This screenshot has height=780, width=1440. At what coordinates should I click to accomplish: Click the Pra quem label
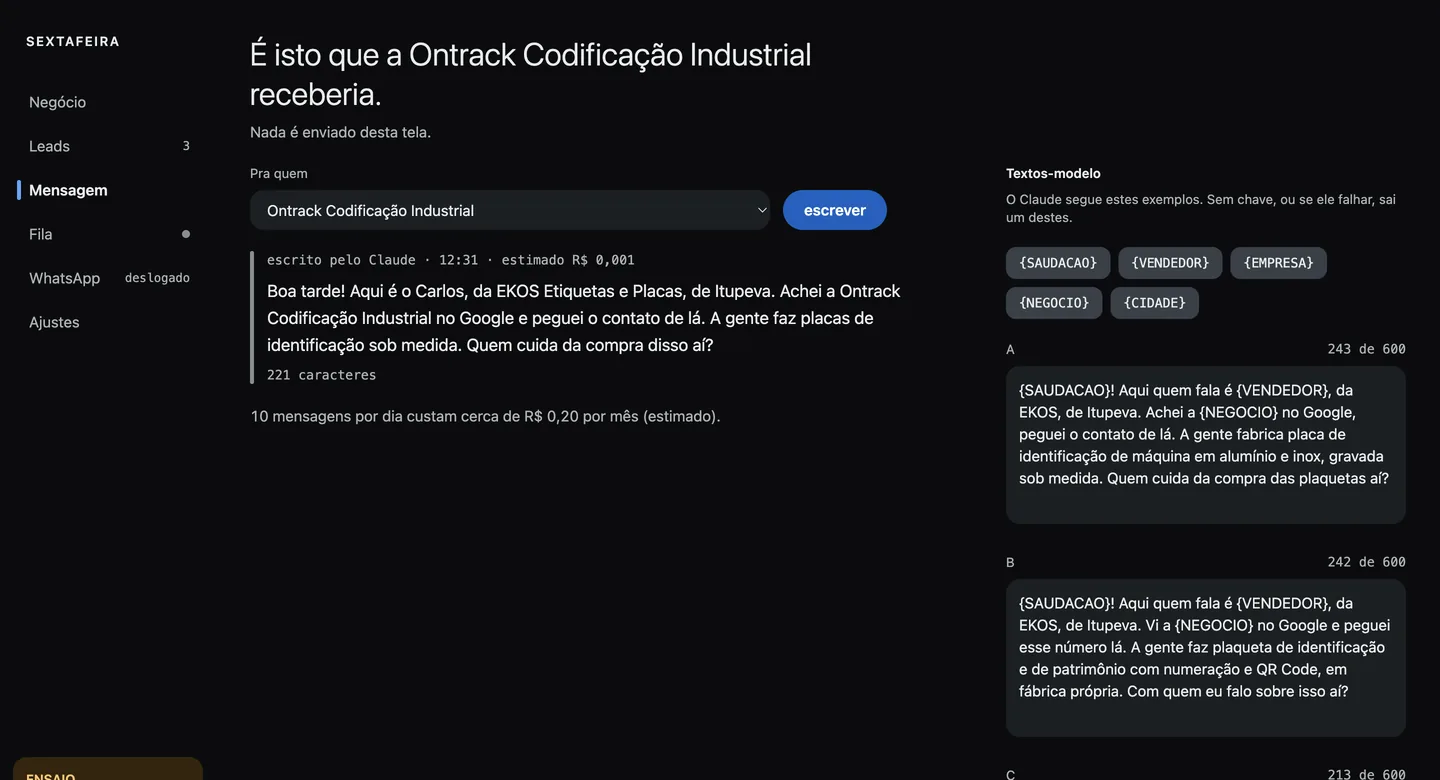[279, 173]
